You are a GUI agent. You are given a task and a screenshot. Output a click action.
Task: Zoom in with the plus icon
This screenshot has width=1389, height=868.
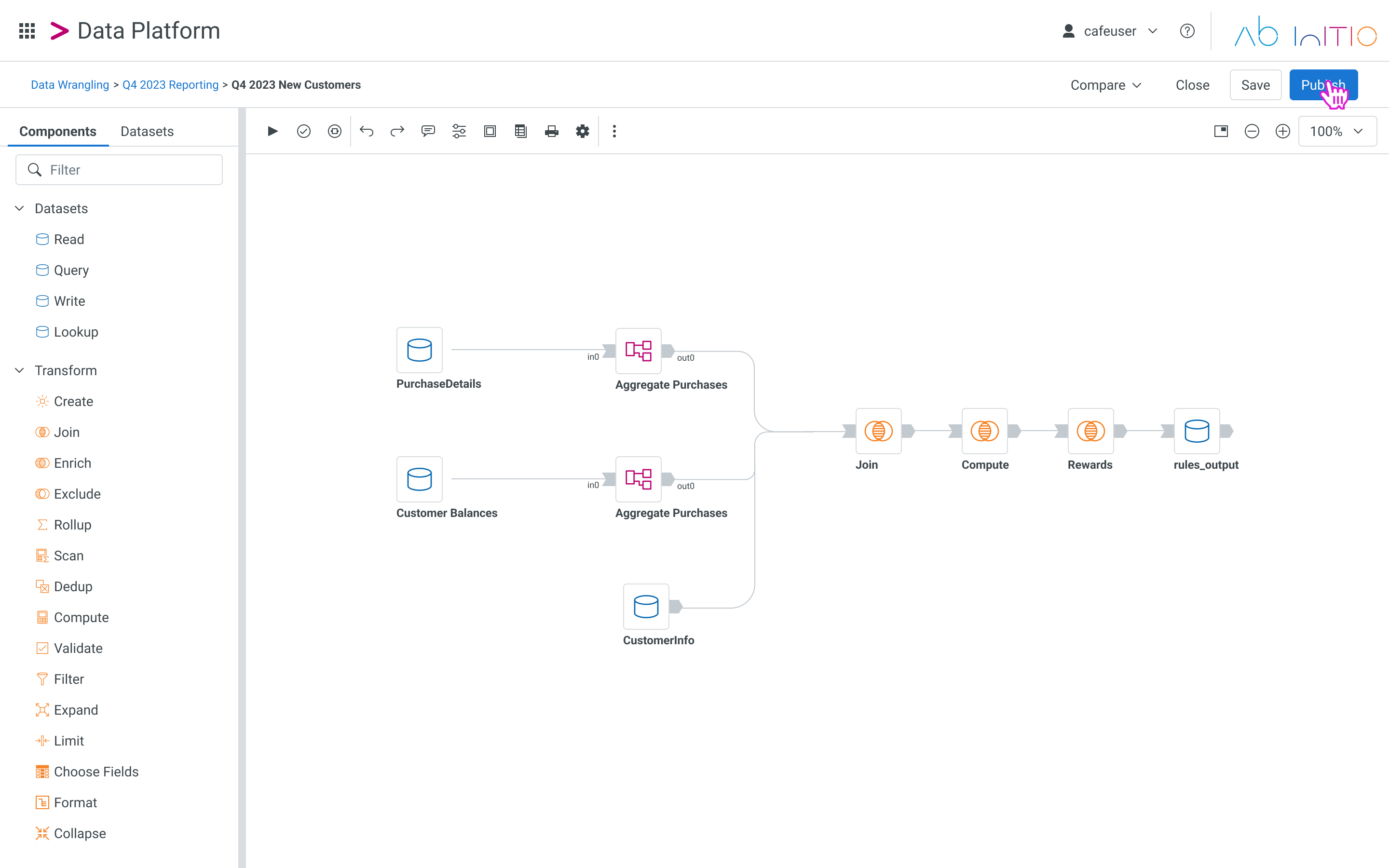click(x=1283, y=132)
